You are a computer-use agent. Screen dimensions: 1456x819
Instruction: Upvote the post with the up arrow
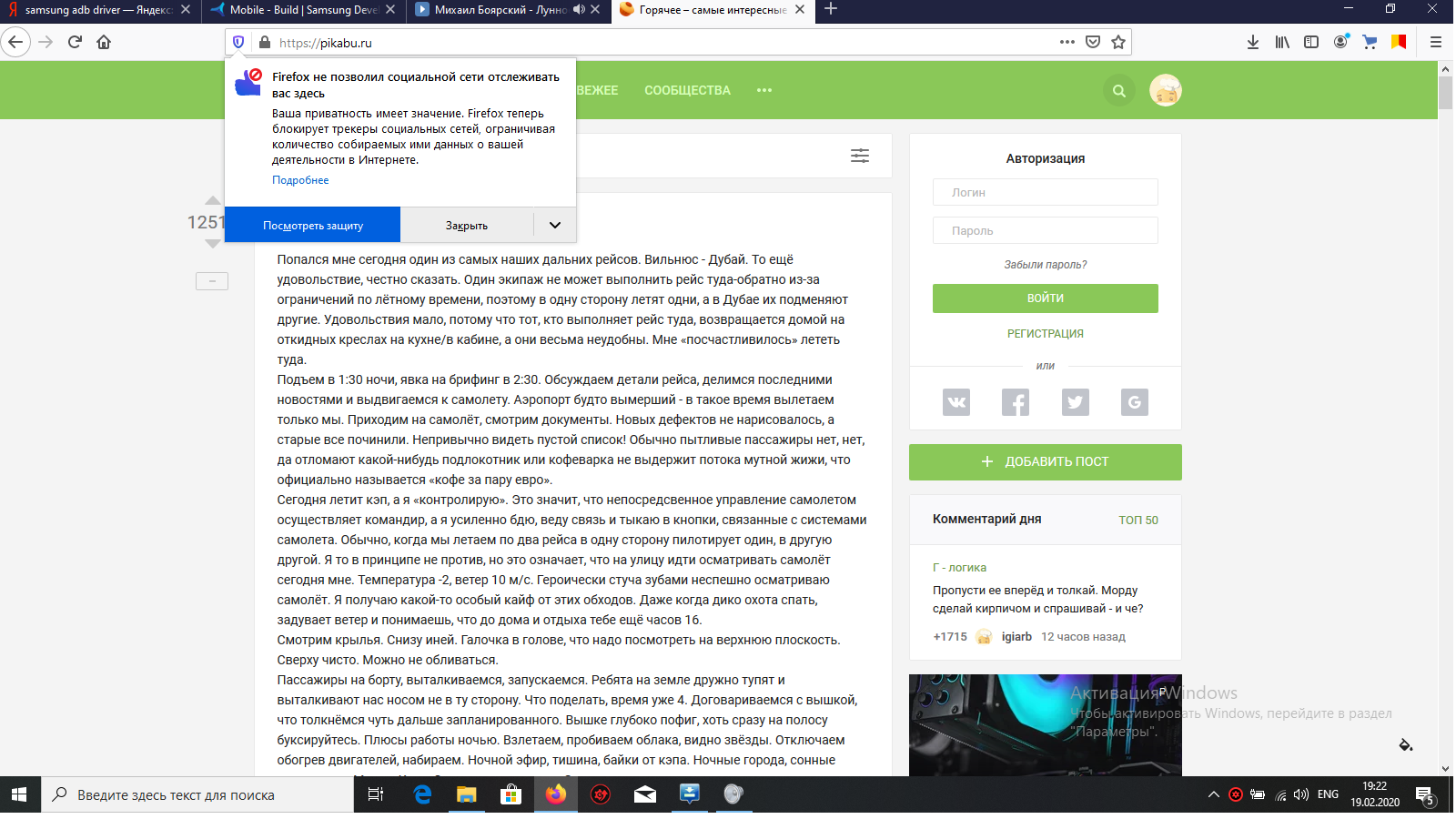coord(213,200)
